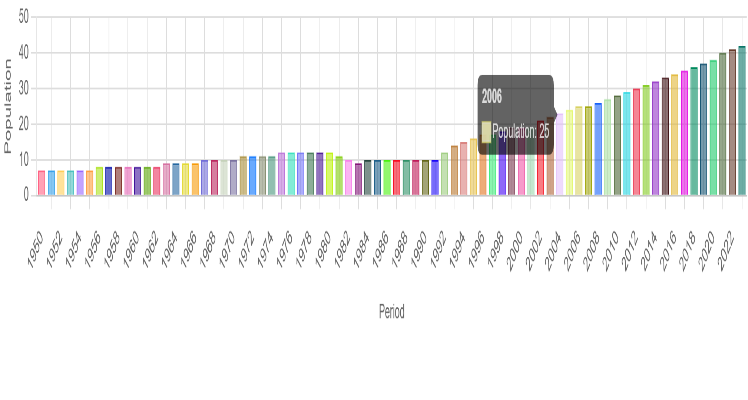Click the pink bar for 1950
Screen dimensions: 748x400
41,183
